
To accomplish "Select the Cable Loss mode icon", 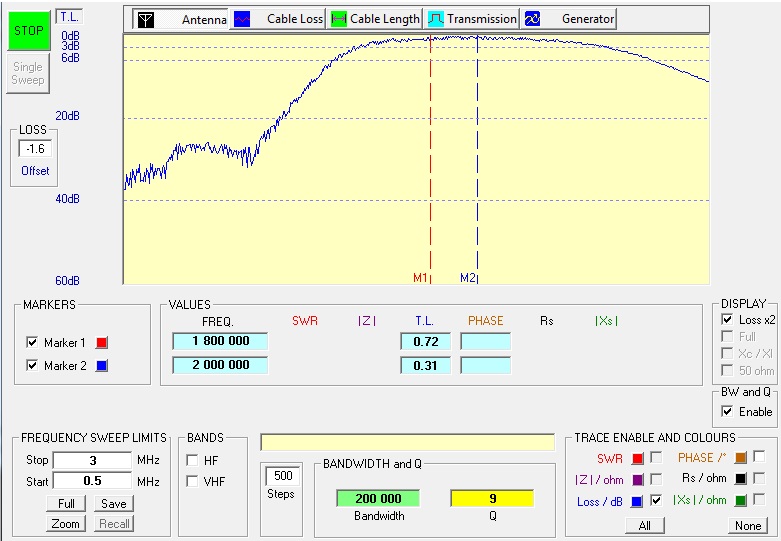I will point(242,19).
